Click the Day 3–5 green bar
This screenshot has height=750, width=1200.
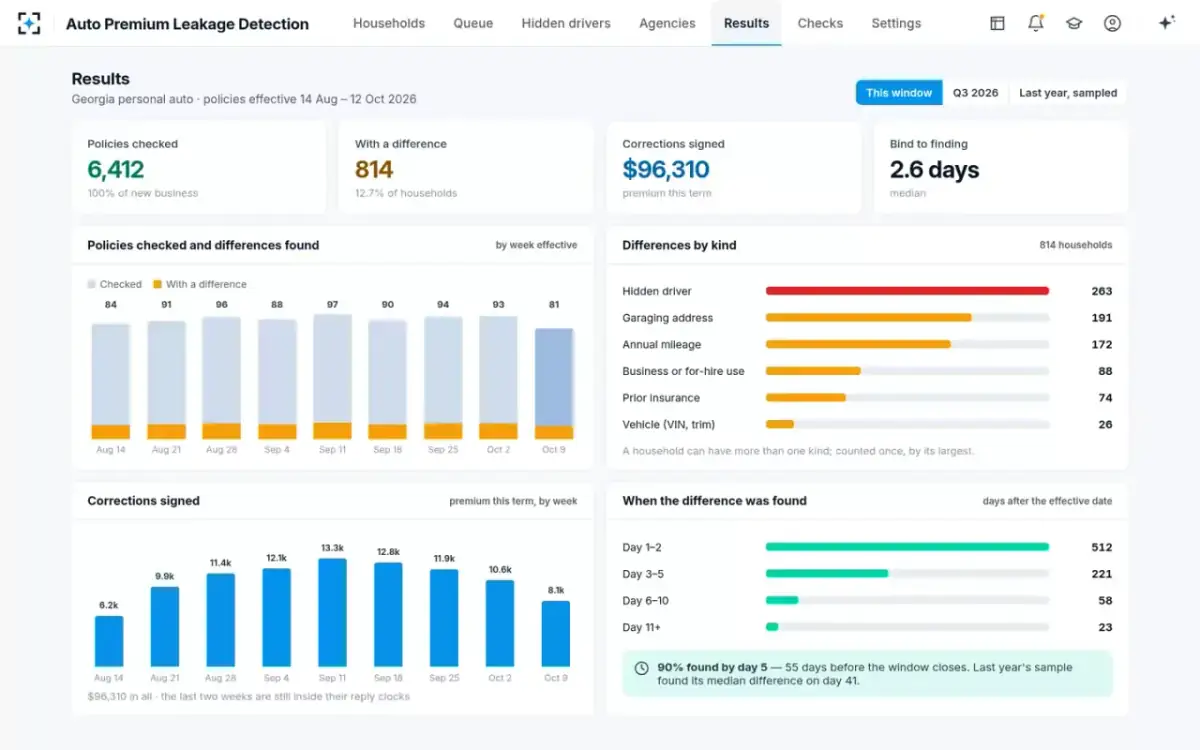[x=827, y=574]
